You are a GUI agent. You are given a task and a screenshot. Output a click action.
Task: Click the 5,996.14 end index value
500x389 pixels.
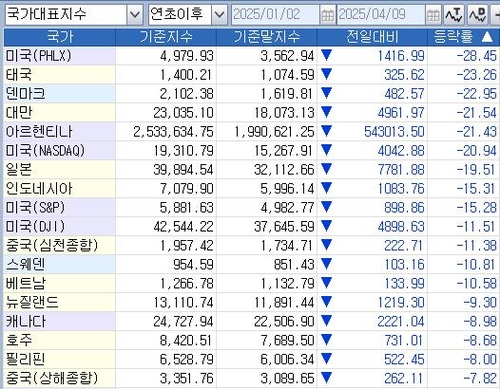click(287, 189)
